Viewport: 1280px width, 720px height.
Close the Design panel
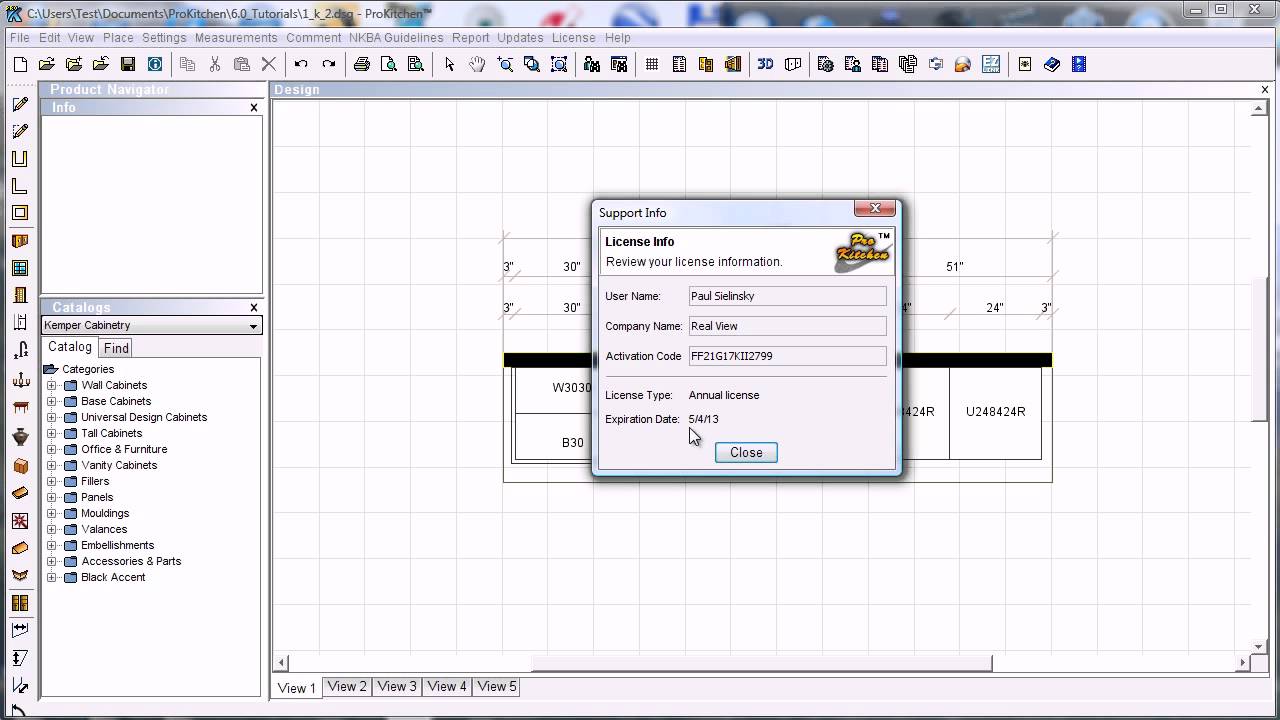coord(1264,89)
